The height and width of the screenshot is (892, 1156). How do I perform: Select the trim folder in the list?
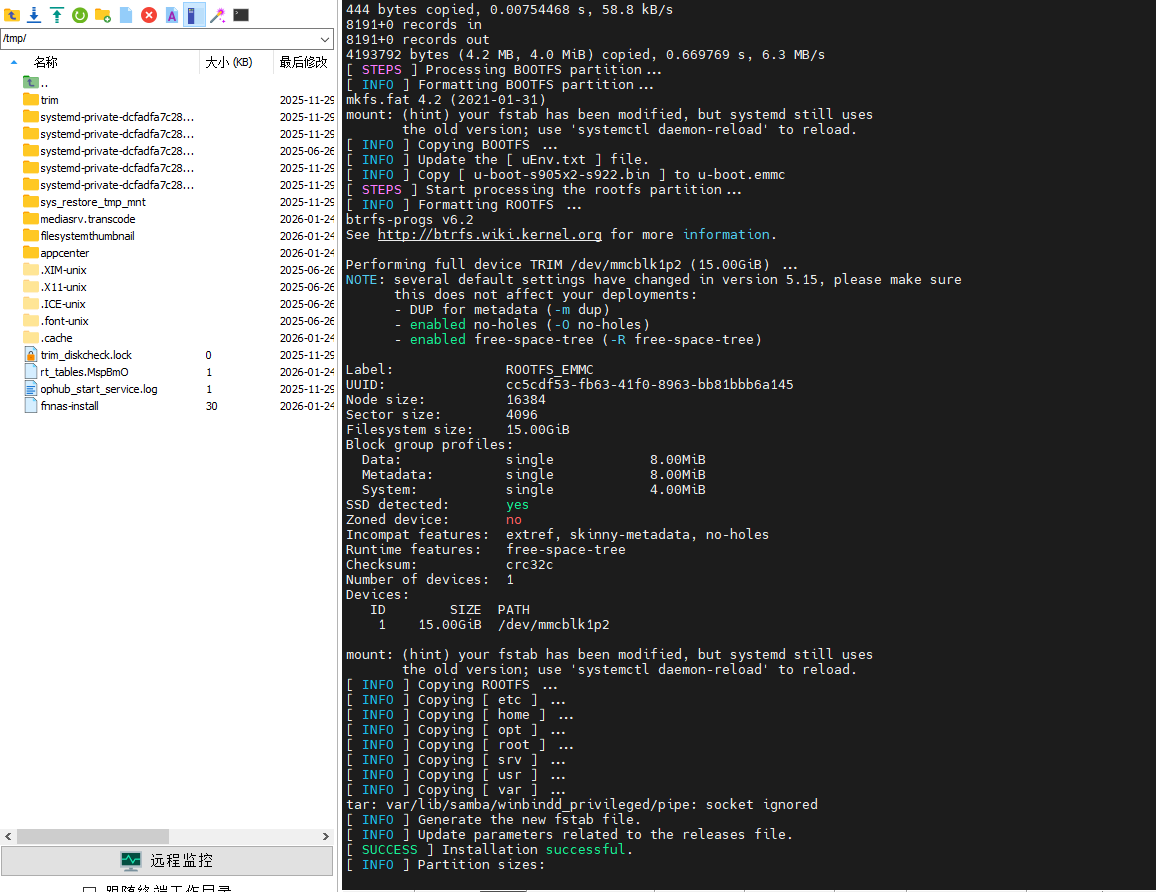pyautogui.click(x=49, y=100)
